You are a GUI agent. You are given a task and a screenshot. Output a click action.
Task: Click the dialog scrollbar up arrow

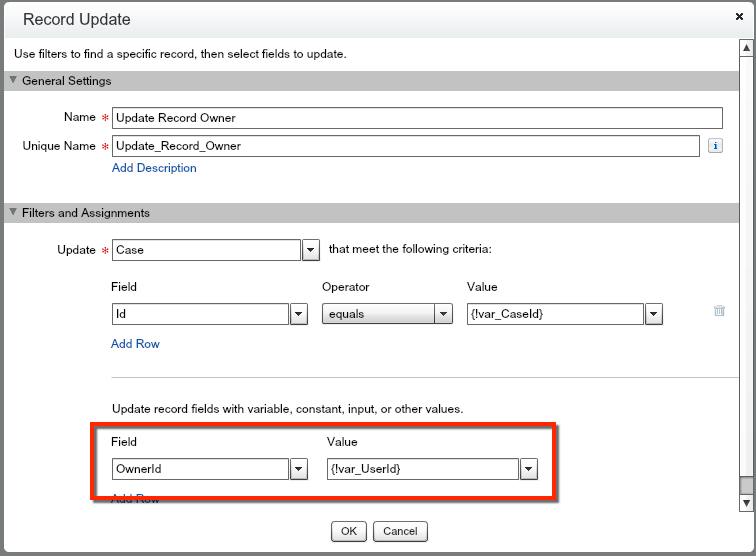pos(746,46)
